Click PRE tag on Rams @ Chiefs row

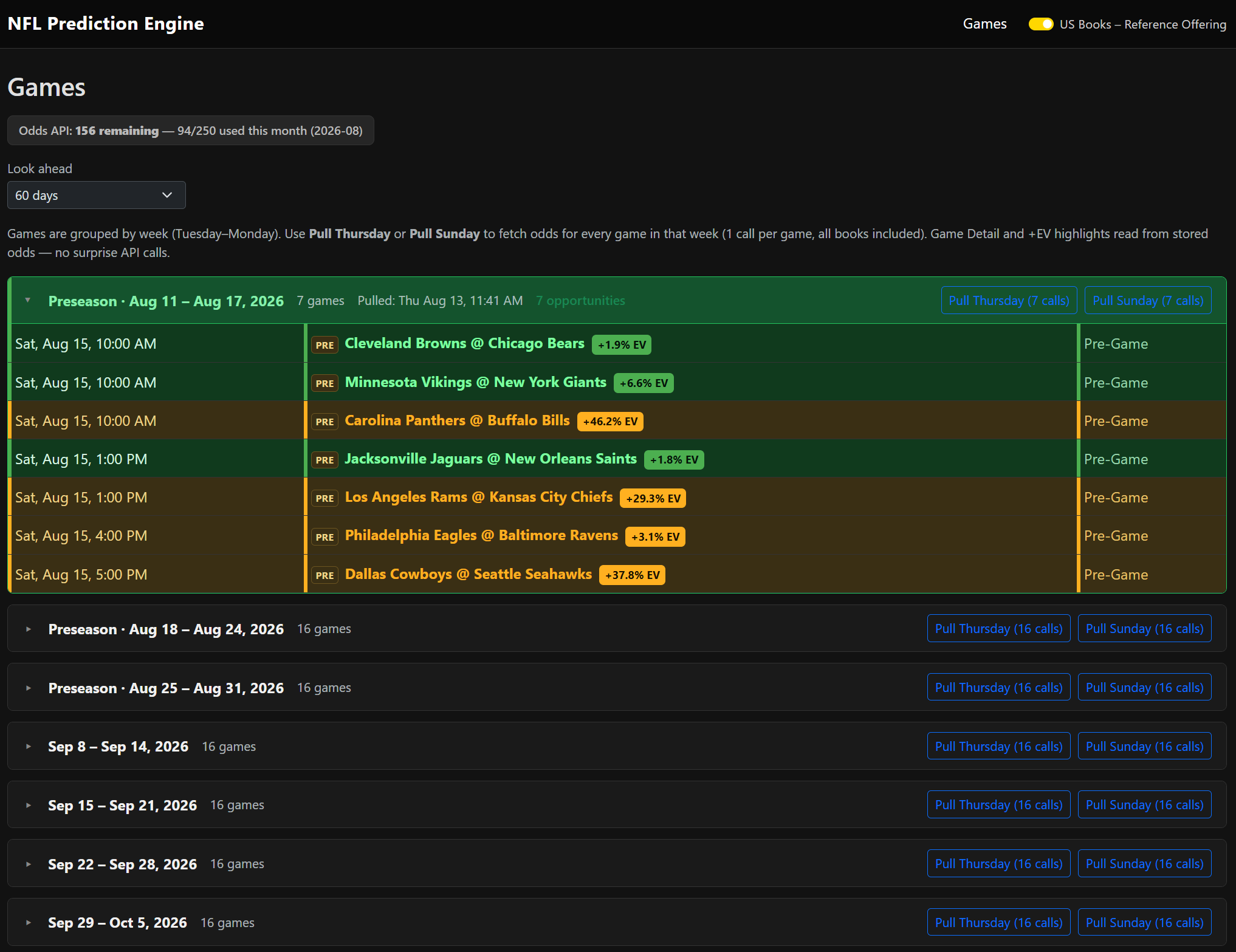(x=324, y=498)
